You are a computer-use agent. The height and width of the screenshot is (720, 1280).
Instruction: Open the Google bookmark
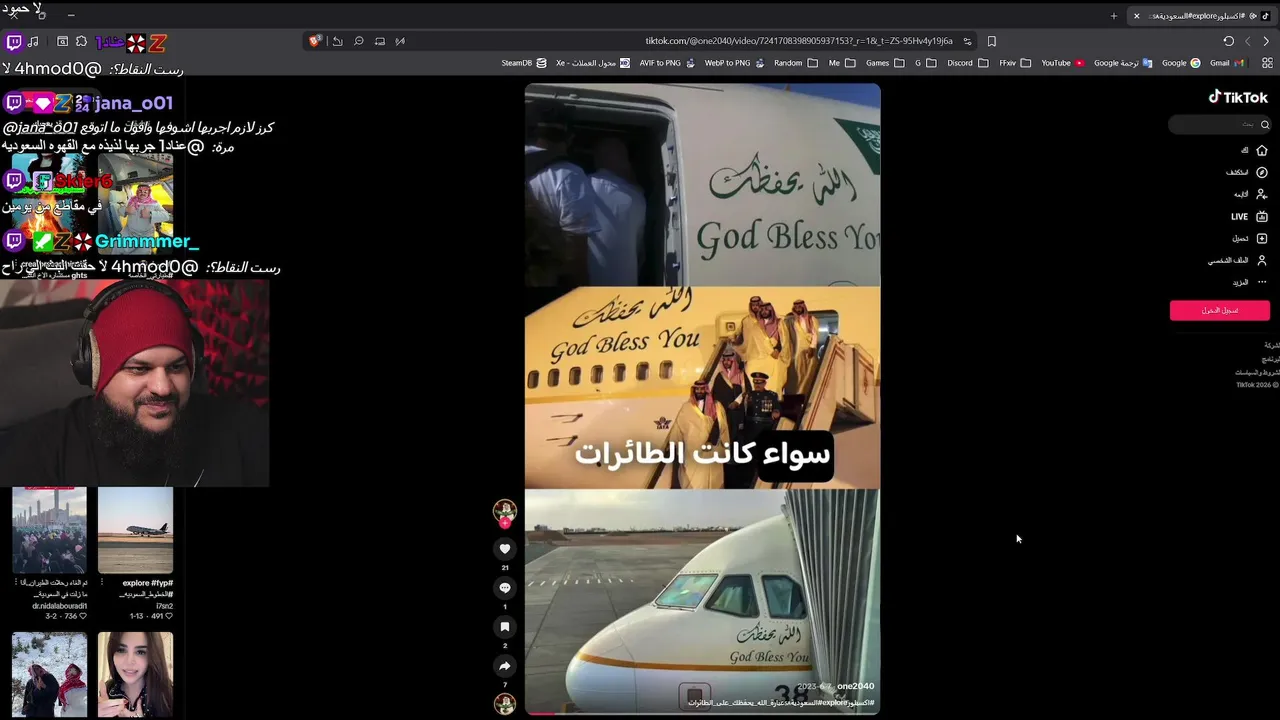1181,63
